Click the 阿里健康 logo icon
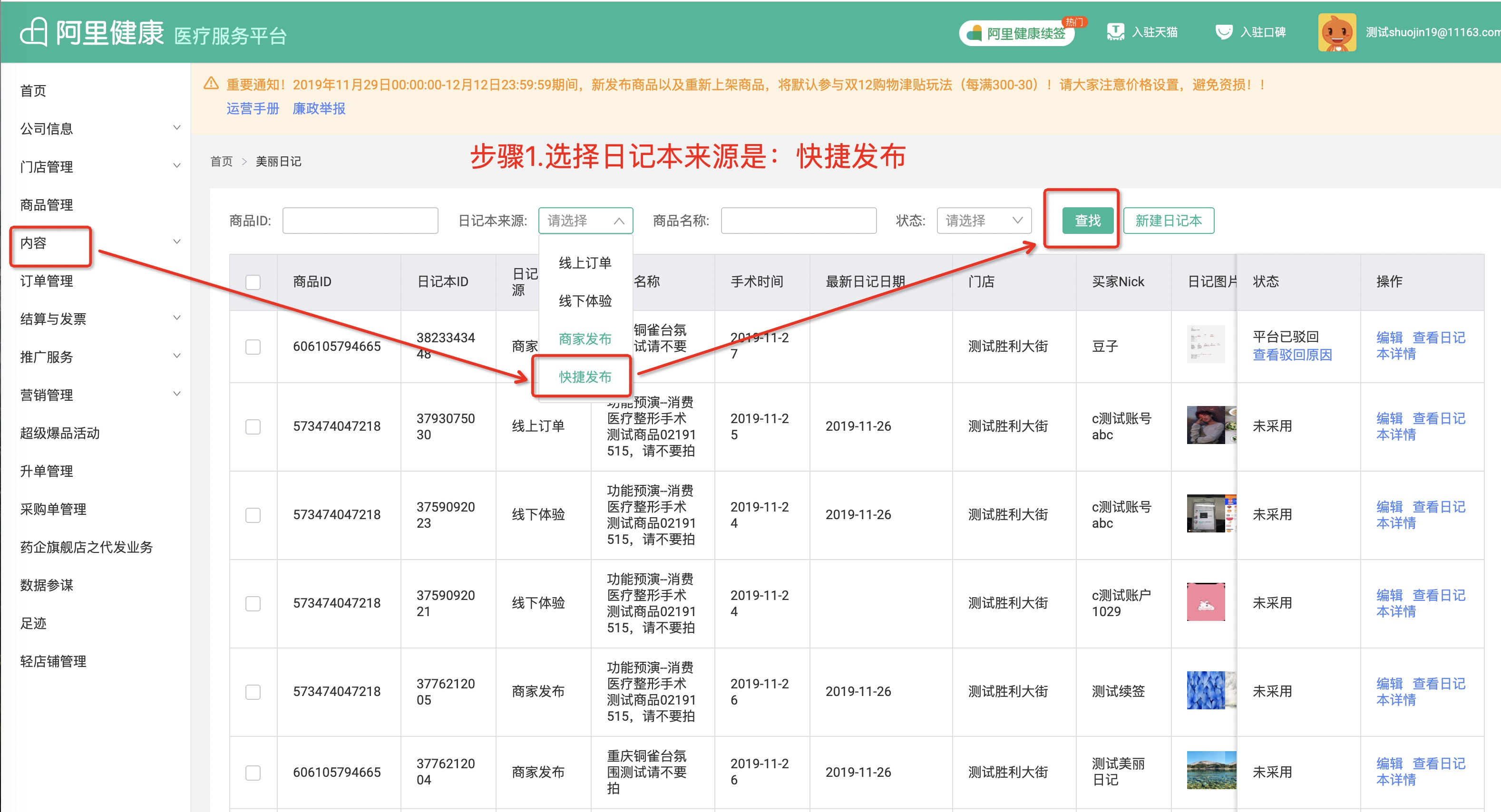The width and height of the screenshot is (1501, 812). coord(33,31)
